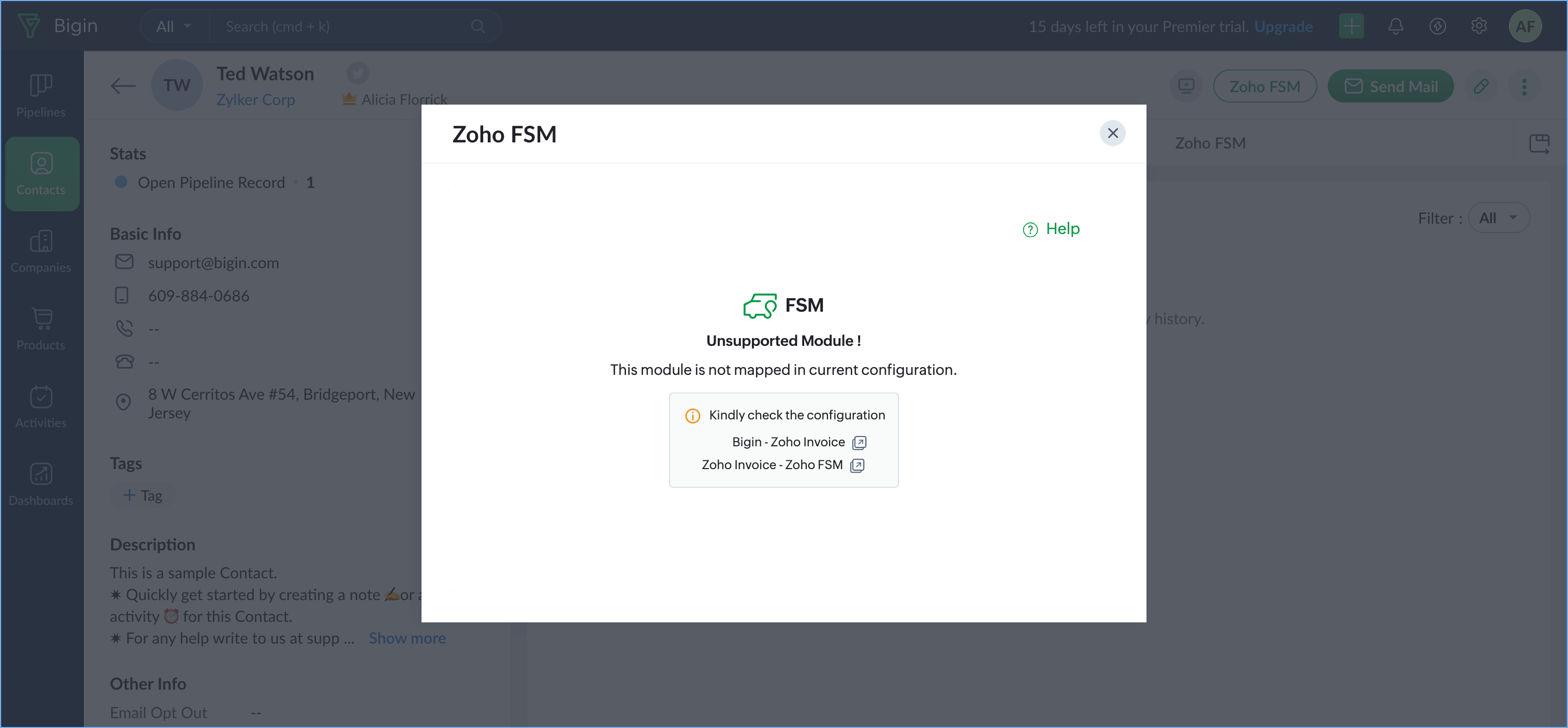Open the Bigin - Zoho Invoice configuration link
Screen dimensions: 1568x728
coord(798,442)
